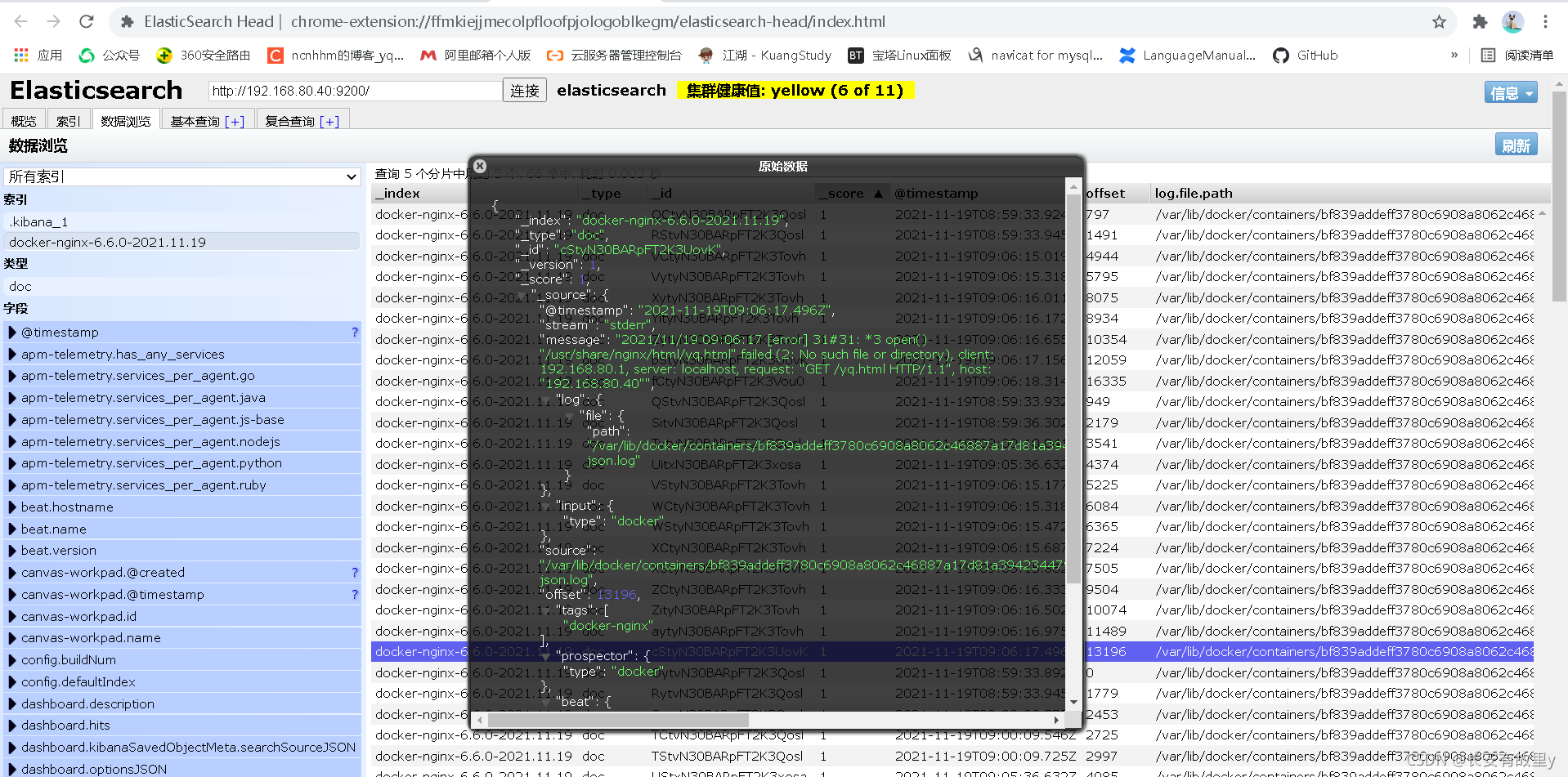Image resolution: width=1568 pixels, height=777 pixels.
Task: Expand apm-telemetry.services_per_agent.java field
Action: [12, 398]
